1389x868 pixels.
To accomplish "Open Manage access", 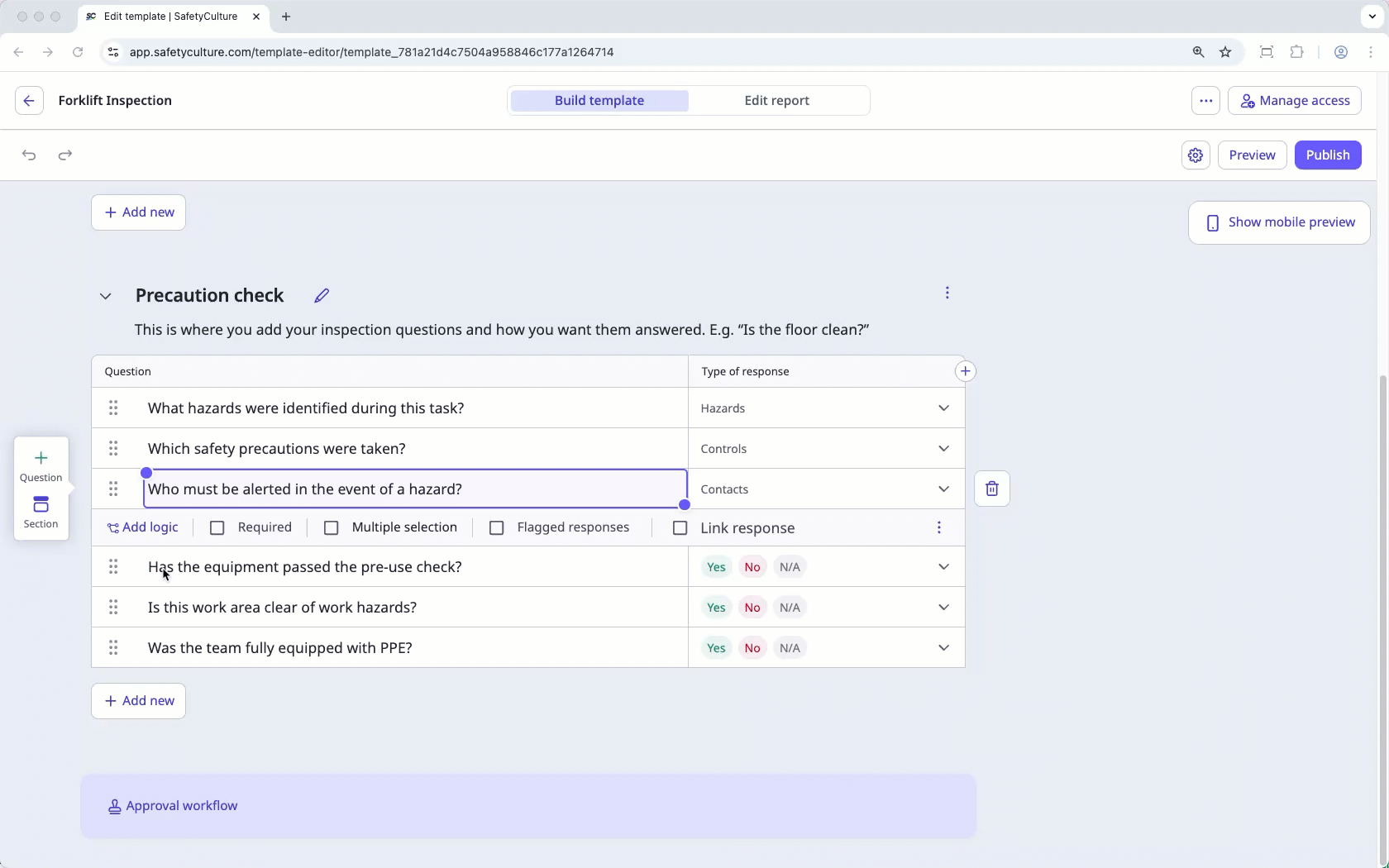I will pyautogui.click(x=1295, y=101).
